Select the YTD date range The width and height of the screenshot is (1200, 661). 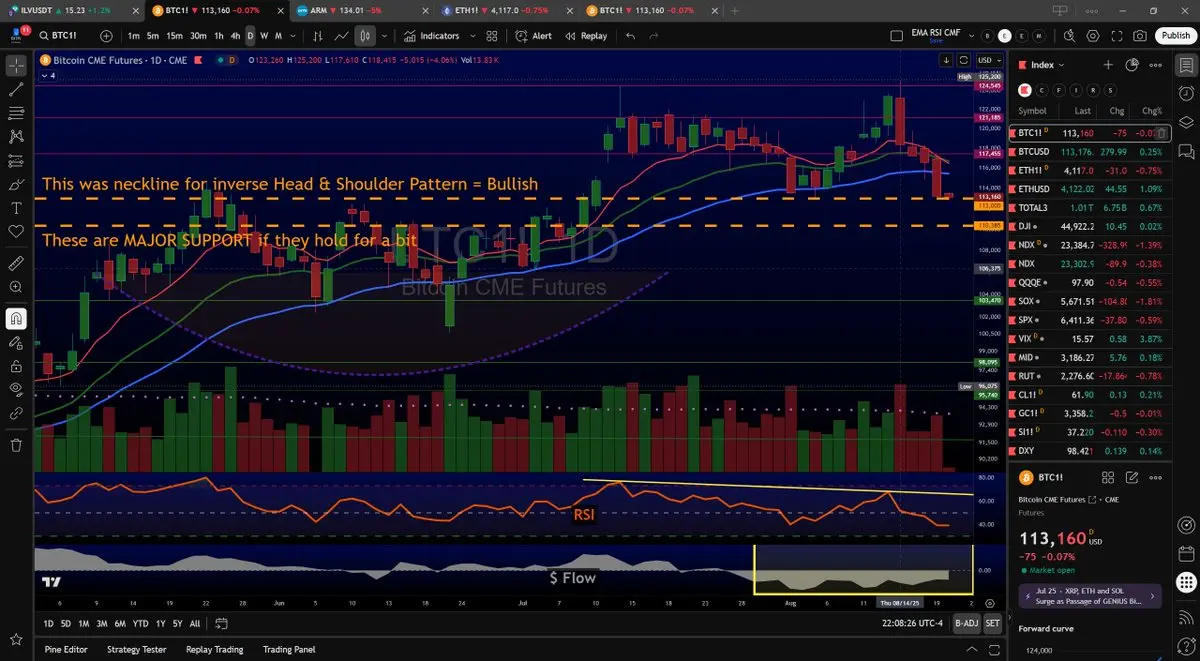tap(141, 623)
